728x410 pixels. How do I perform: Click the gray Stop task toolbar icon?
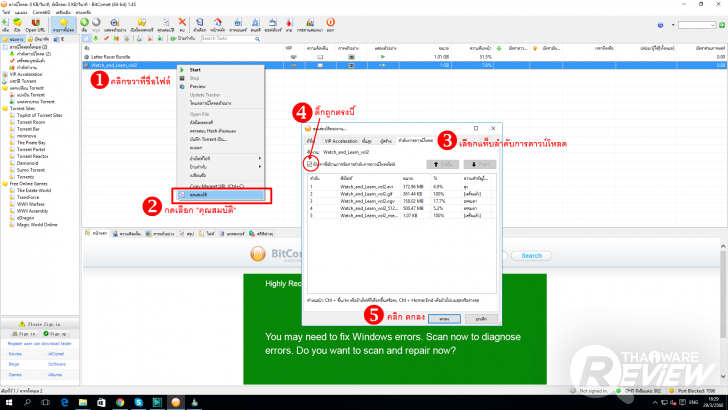point(96,22)
